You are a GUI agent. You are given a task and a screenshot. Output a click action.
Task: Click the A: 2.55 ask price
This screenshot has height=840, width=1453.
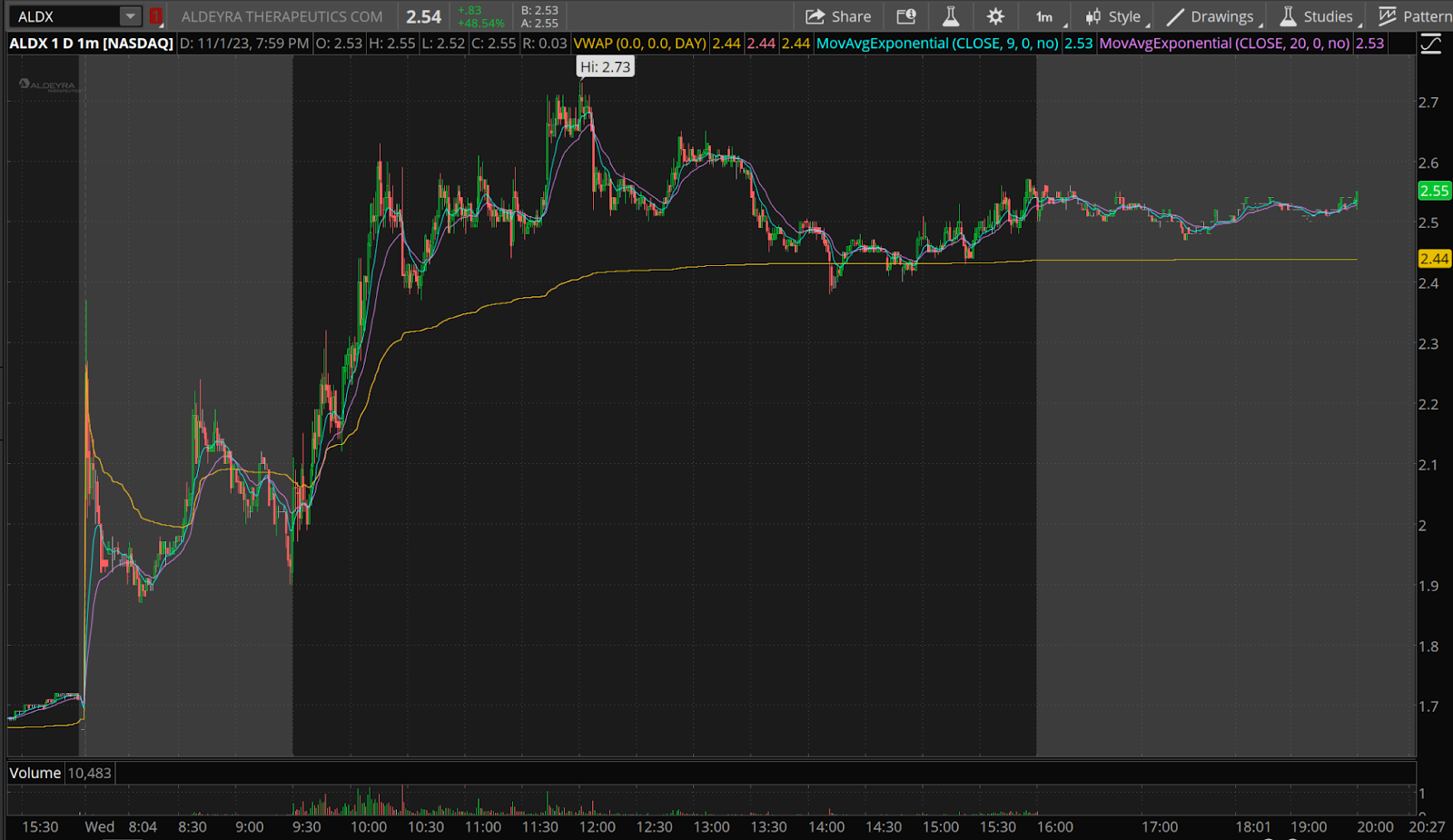coord(539,24)
